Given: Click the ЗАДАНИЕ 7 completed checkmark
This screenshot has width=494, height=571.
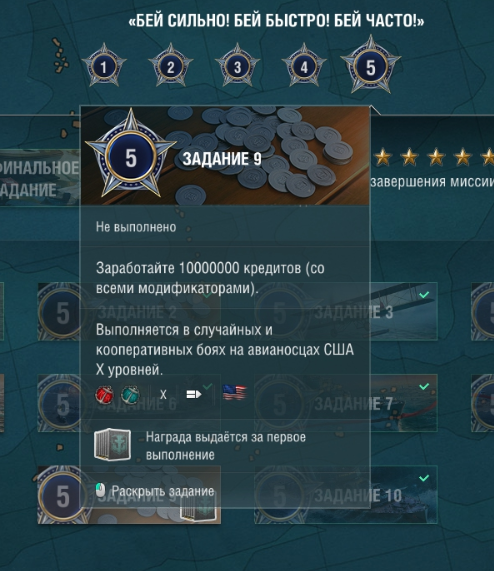Looking at the screenshot, I should coord(424,386).
